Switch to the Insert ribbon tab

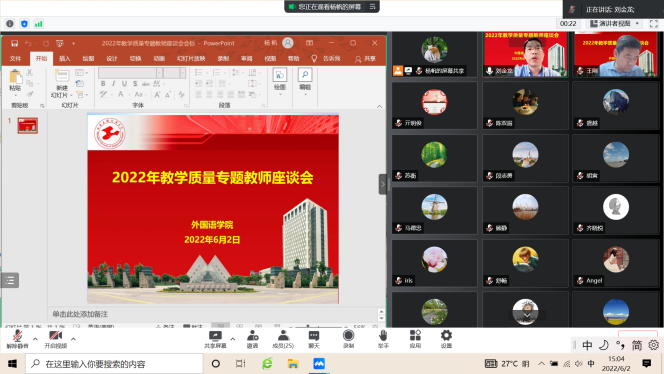[x=64, y=58]
